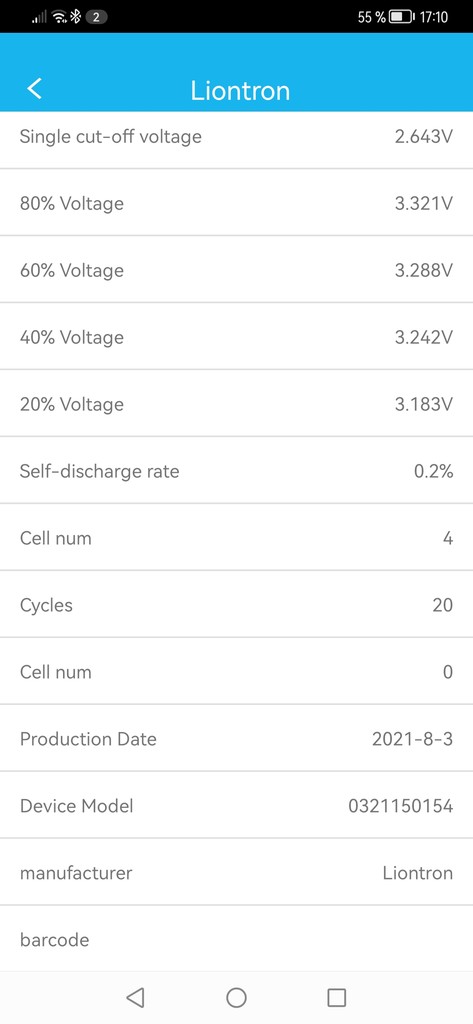This screenshot has width=473, height=1024.
Task: Tap the Liontron header title
Action: coord(240,90)
